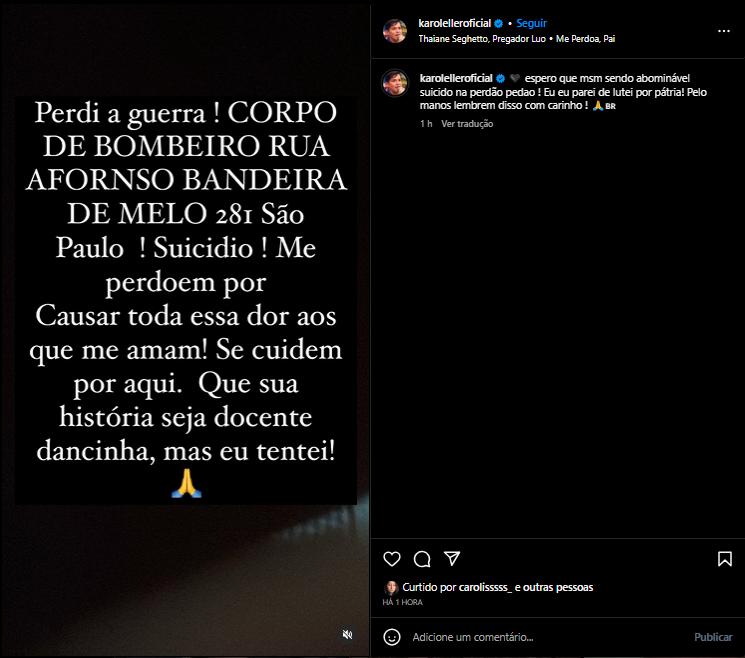The image size is (745, 658).
Task: Click Ver tradução to translate caption
Action: (x=467, y=124)
